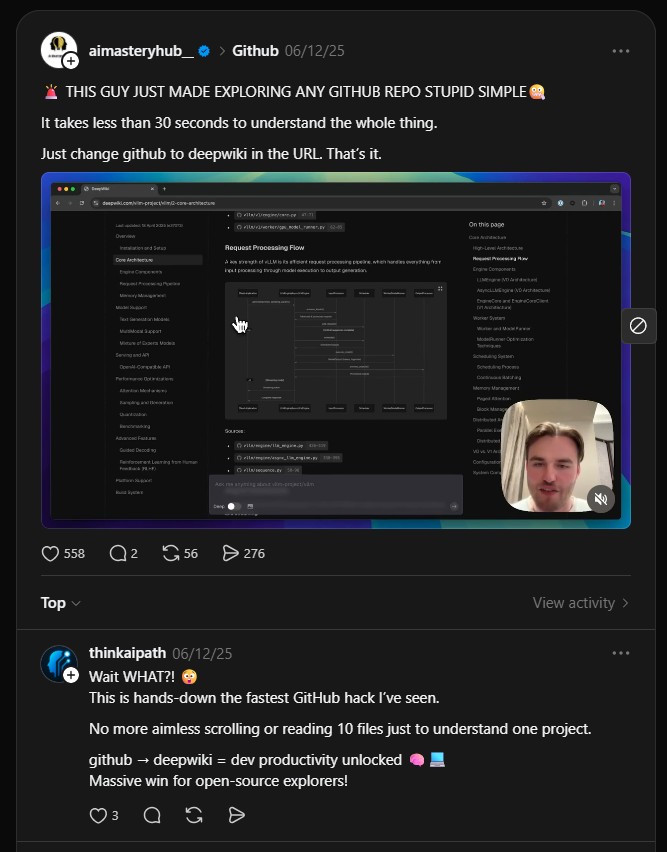Image resolution: width=667 pixels, height=852 pixels.
Task: Repost the aimasteryhub__ post with 56 reposts
Action: coord(171,553)
